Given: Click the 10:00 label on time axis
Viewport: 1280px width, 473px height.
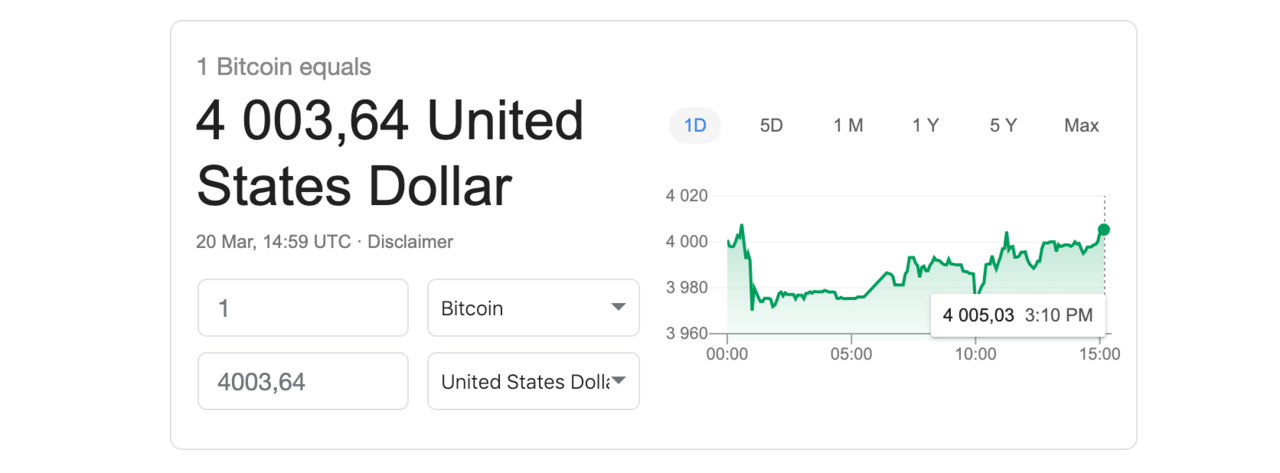Looking at the screenshot, I should click(x=975, y=354).
